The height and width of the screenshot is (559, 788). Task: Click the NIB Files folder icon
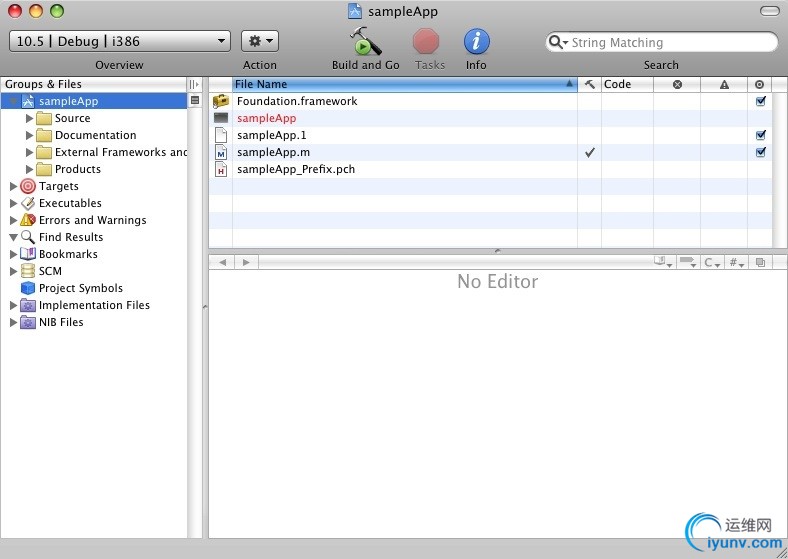(28, 322)
